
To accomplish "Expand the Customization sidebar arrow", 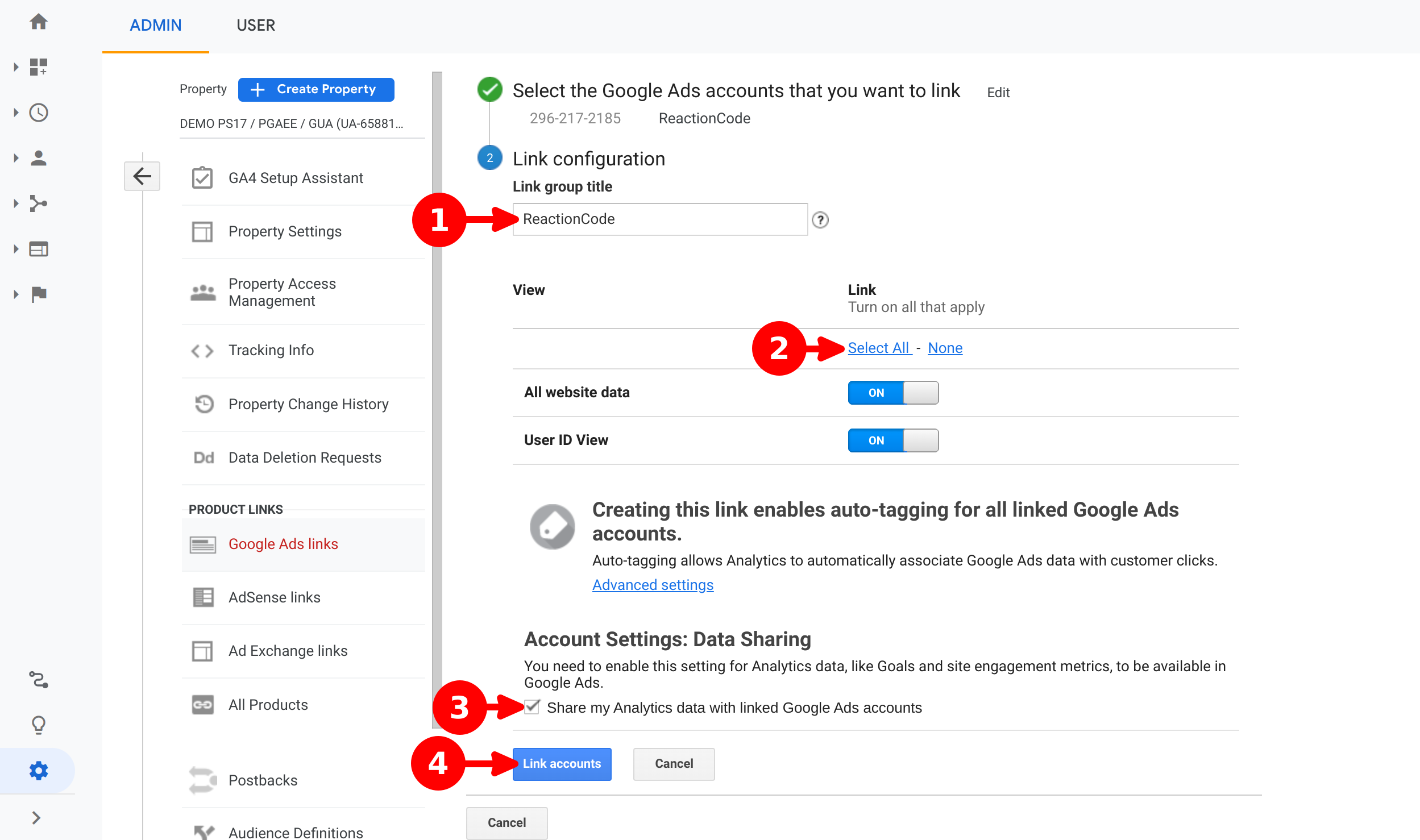I will pyautogui.click(x=16, y=67).
